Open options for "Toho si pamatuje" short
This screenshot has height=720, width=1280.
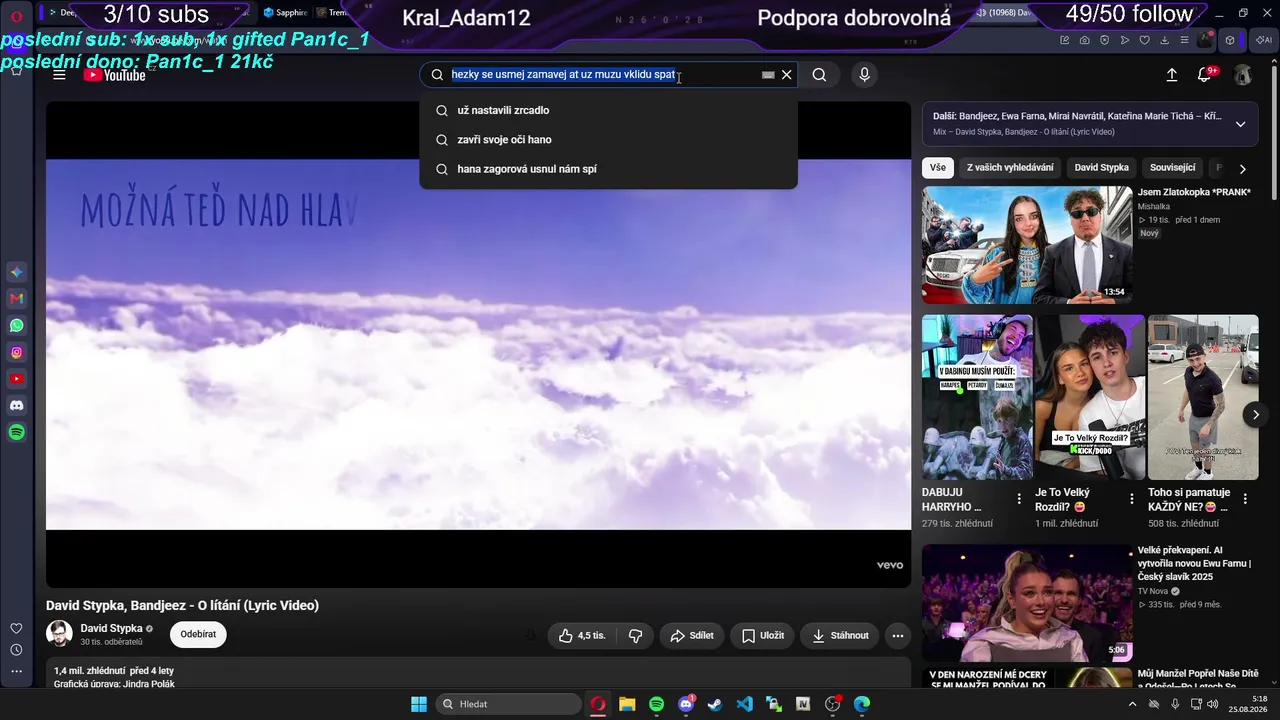(x=1245, y=499)
